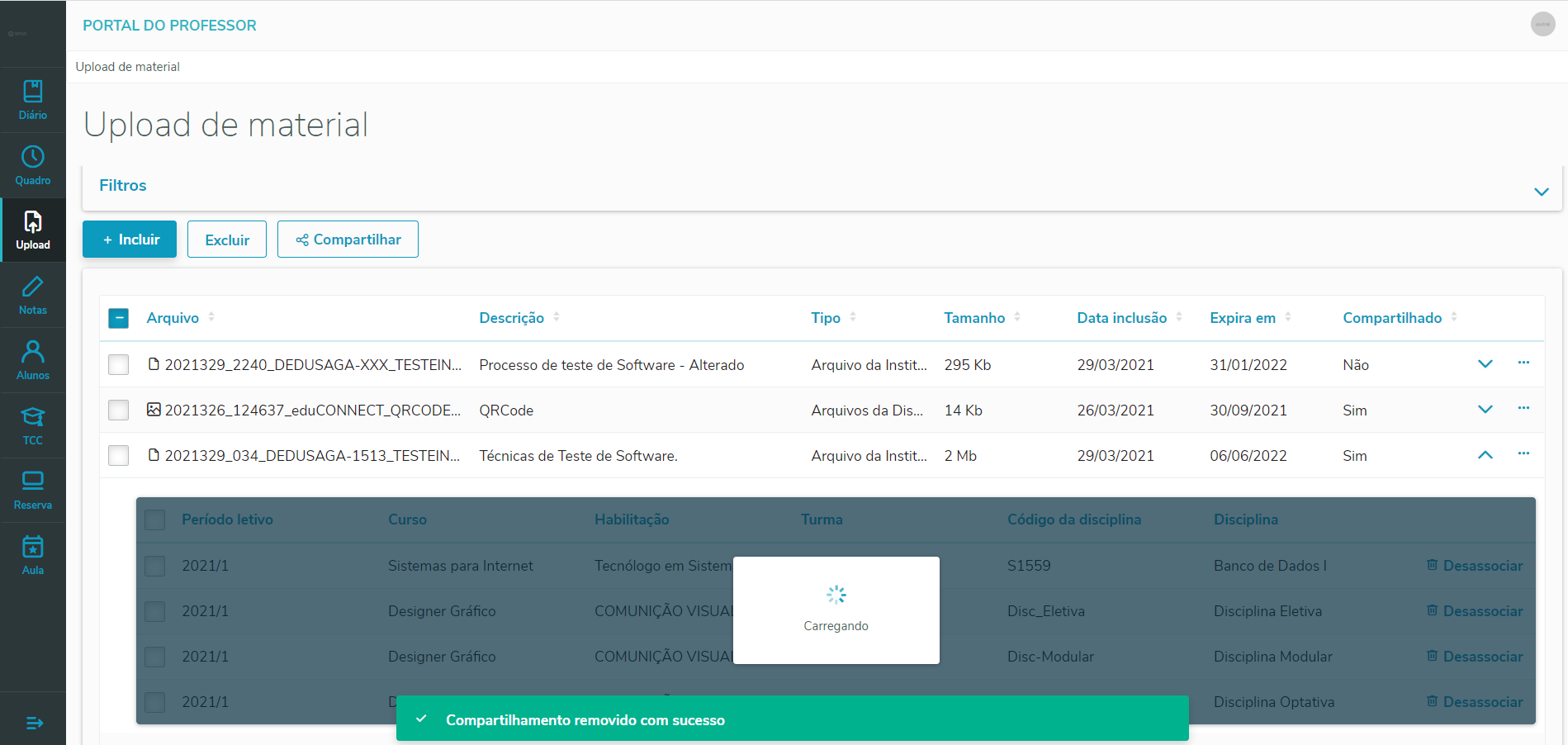Select the checkbox for the eduCONNECT_QRCODE file
1568x745 pixels.
click(x=119, y=410)
